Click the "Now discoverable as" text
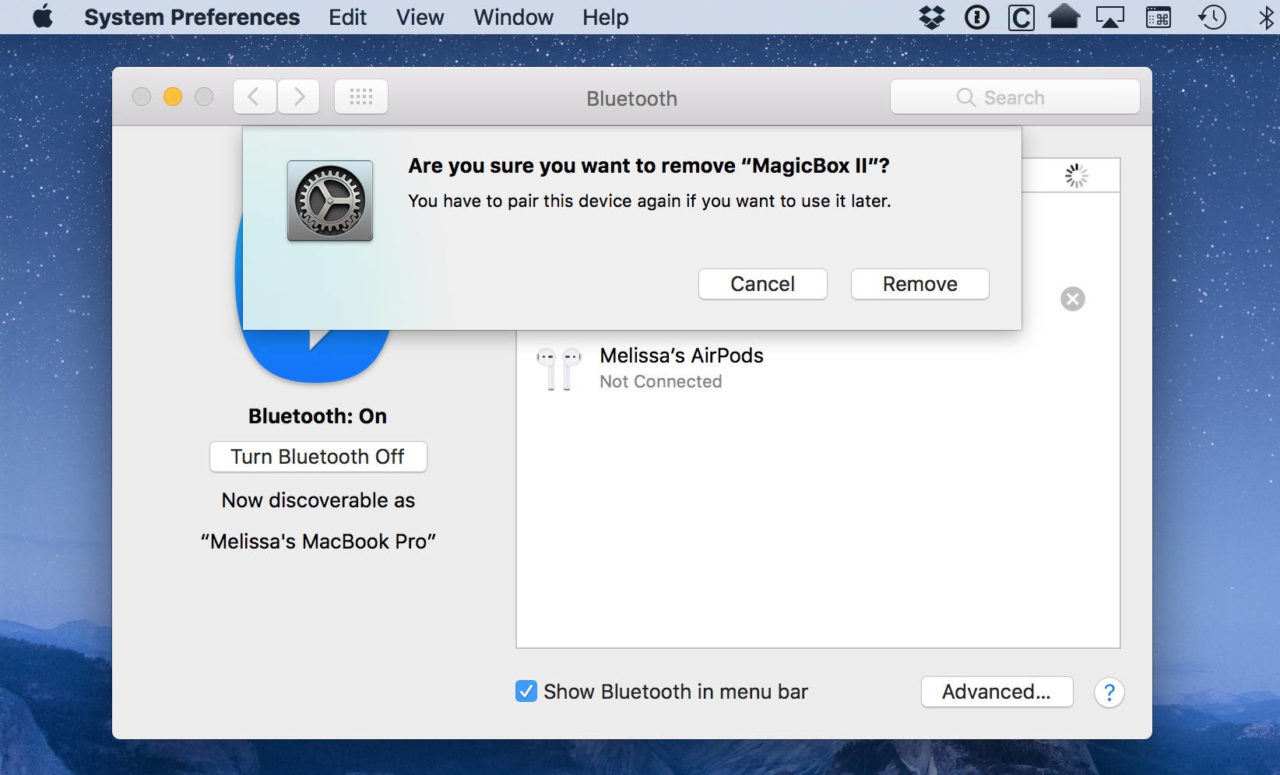 318,500
